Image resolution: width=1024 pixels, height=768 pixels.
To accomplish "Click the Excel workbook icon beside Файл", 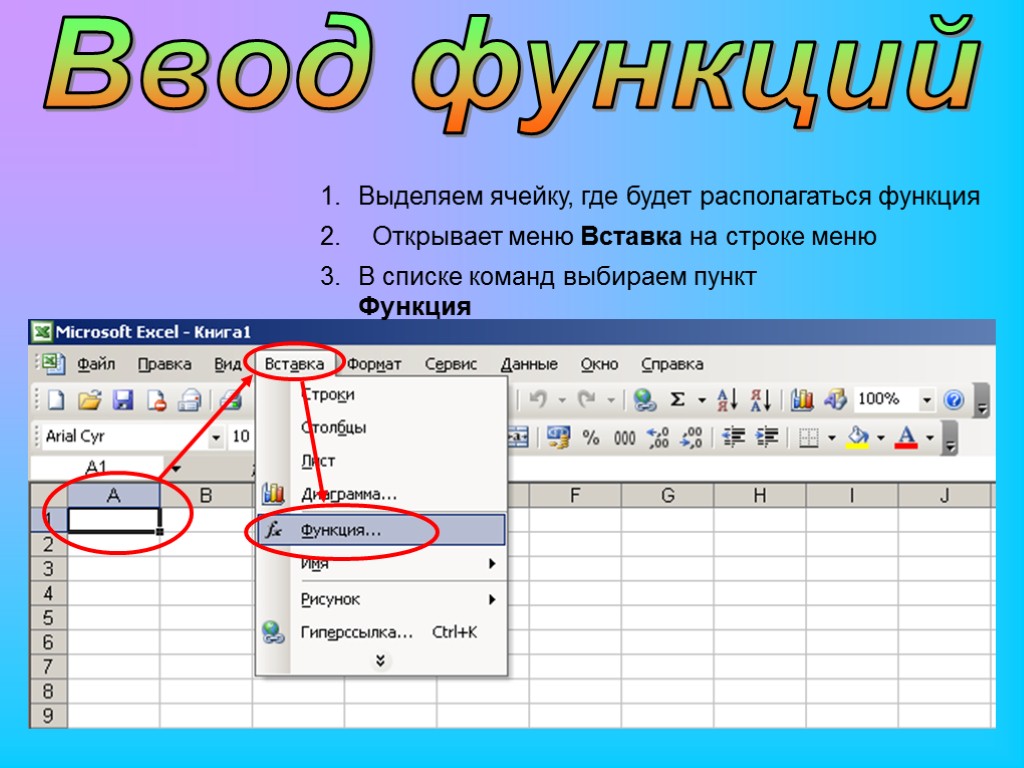I will (52, 363).
